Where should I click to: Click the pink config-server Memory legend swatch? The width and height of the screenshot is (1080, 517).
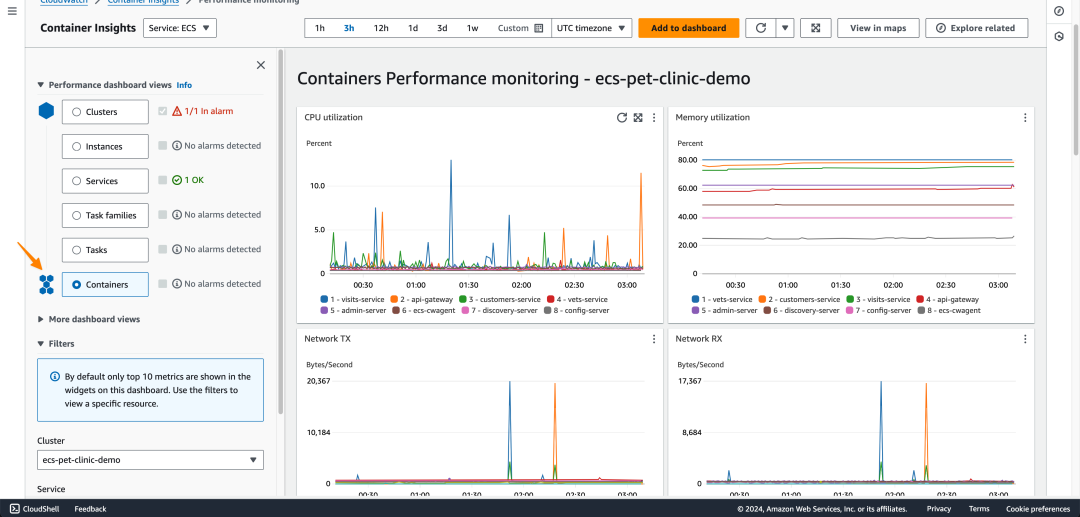[x=851, y=310]
